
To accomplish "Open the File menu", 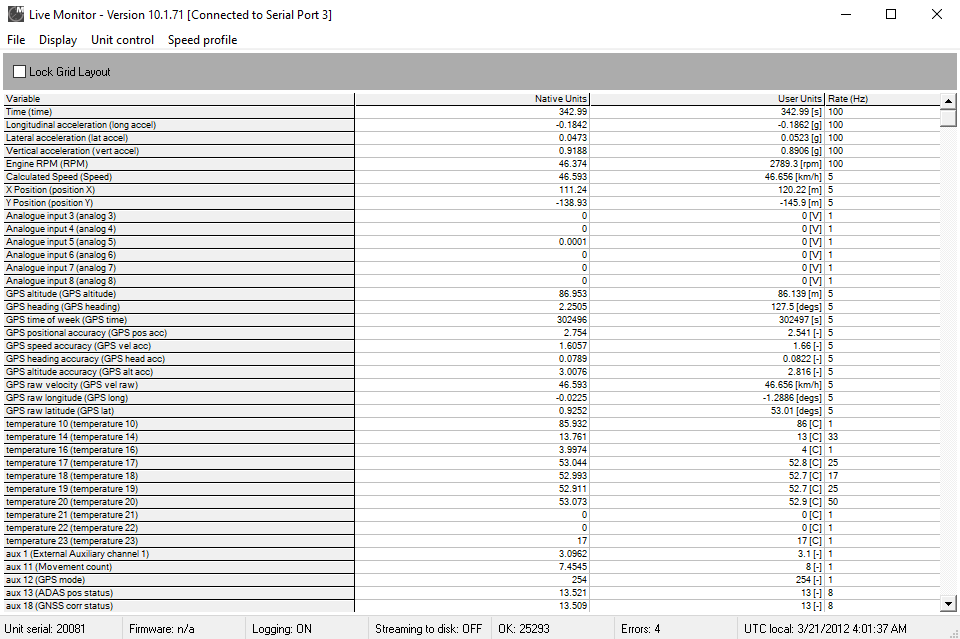I will click(16, 40).
